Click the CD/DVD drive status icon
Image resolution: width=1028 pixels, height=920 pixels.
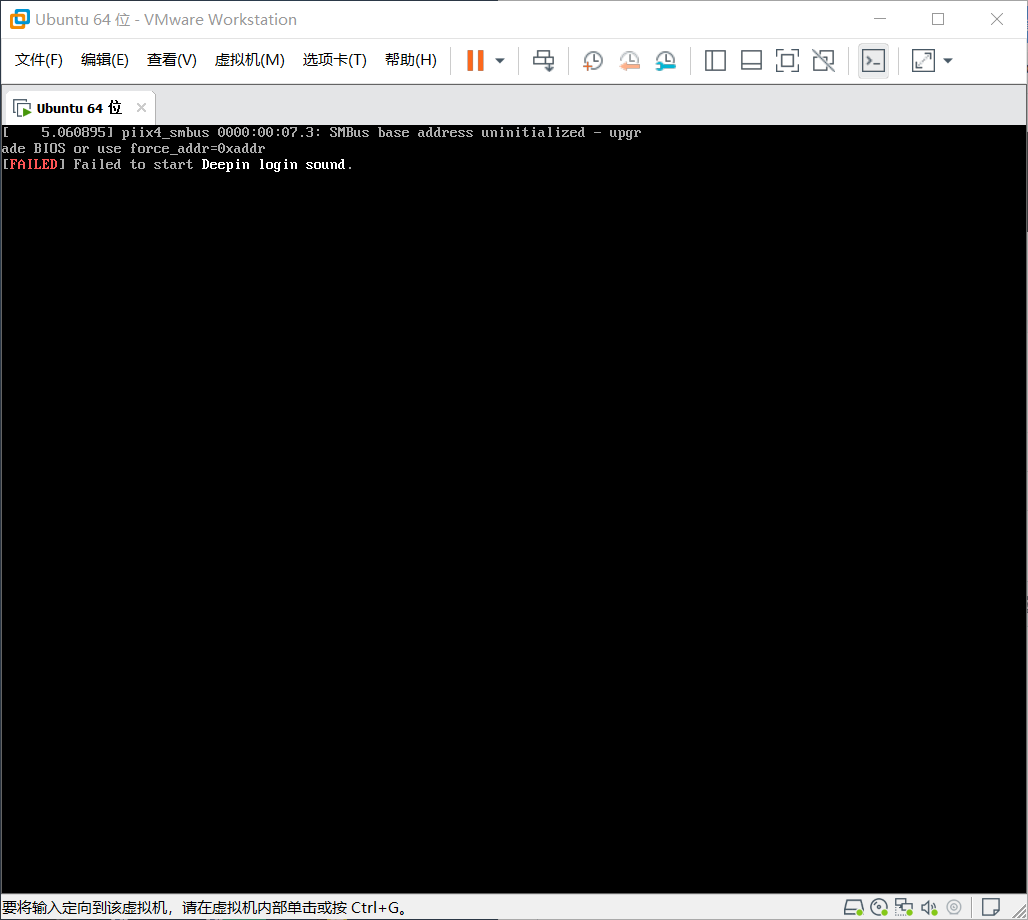879,908
